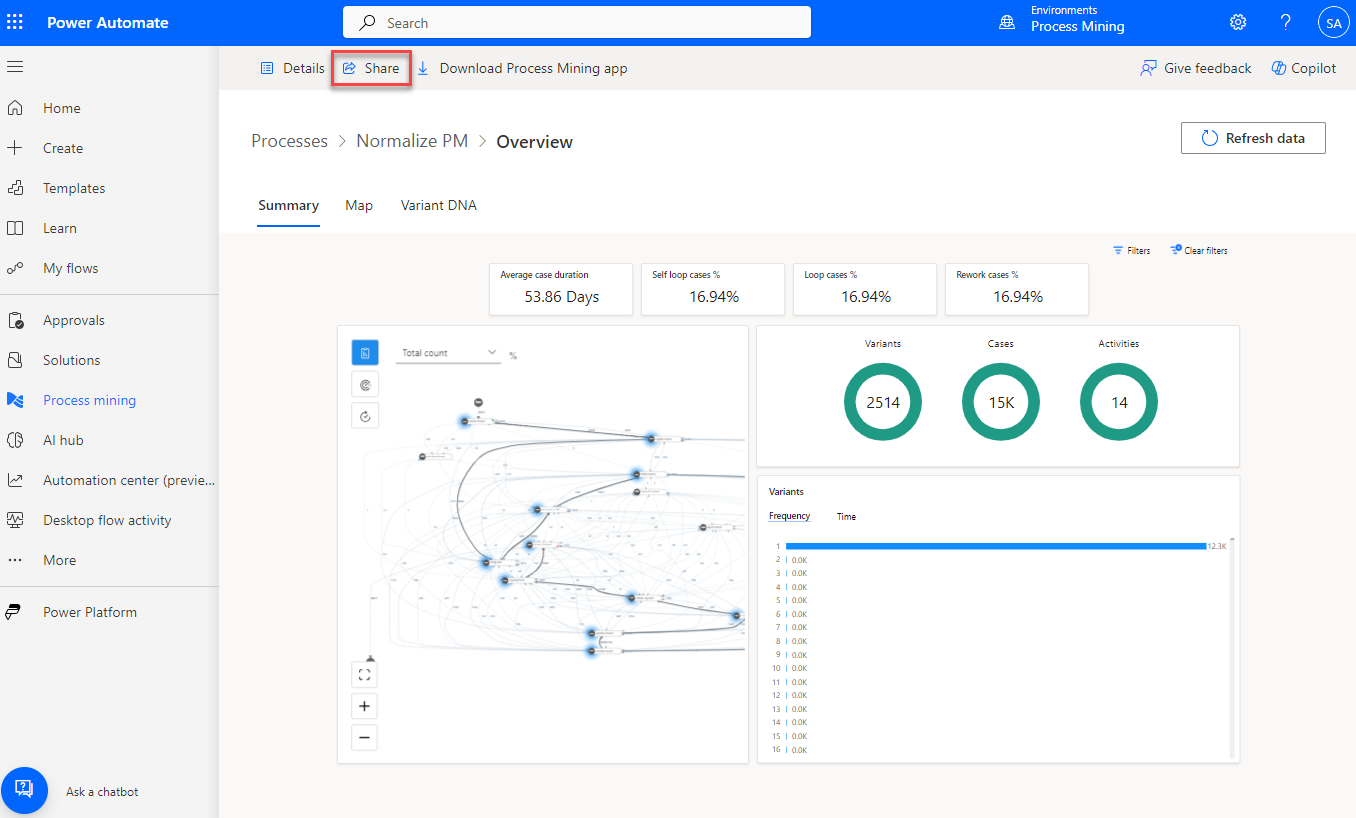Switch to the Map tab
The height and width of the screenshot is (818, 1356).
point(359,205)
